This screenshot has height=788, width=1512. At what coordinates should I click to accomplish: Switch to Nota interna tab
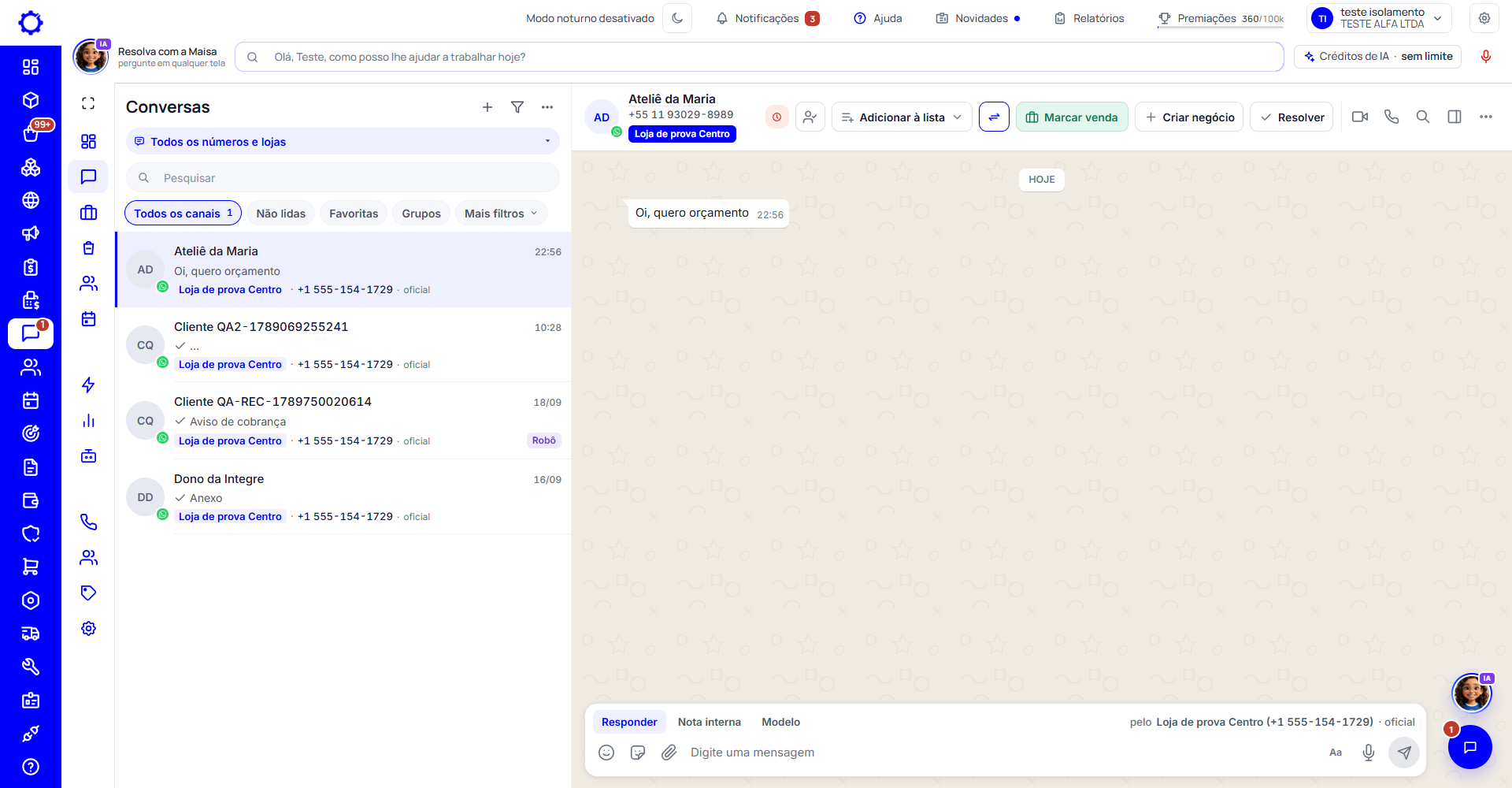(710, 722)
